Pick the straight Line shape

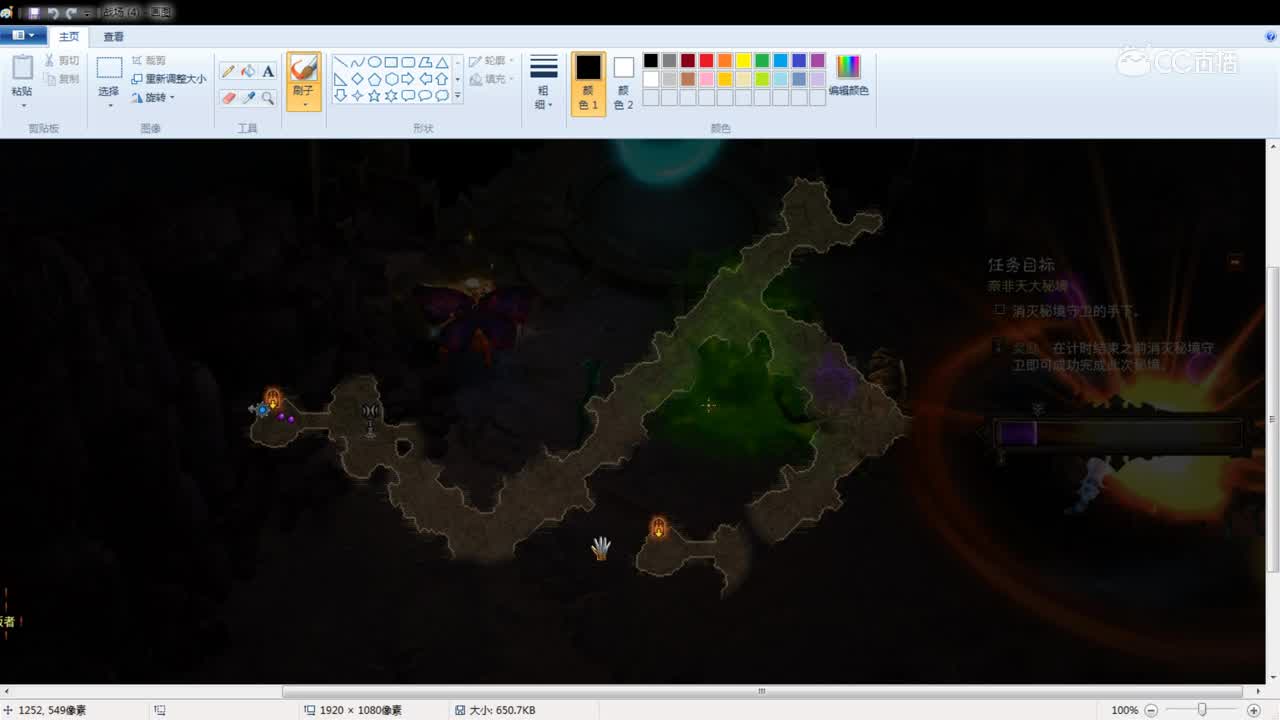point(341,62)
